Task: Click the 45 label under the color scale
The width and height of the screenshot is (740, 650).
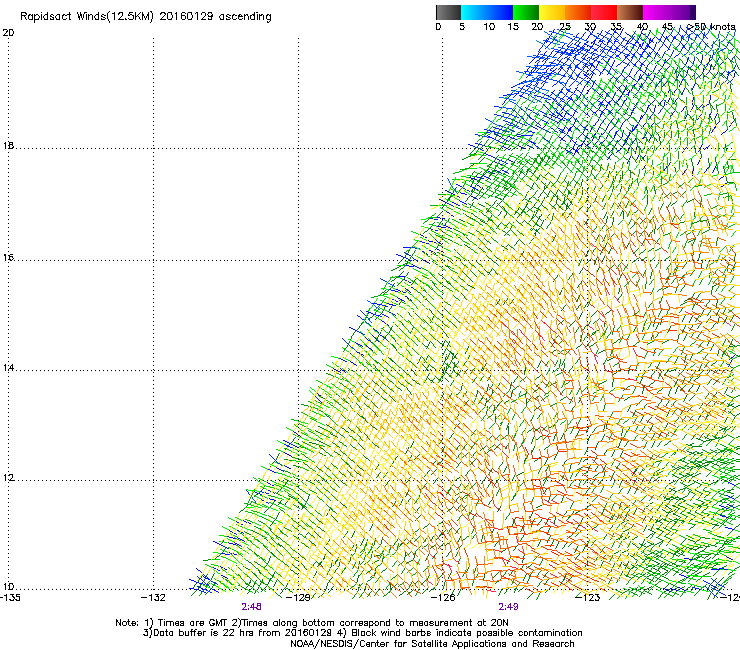Action: pos(667,27)
